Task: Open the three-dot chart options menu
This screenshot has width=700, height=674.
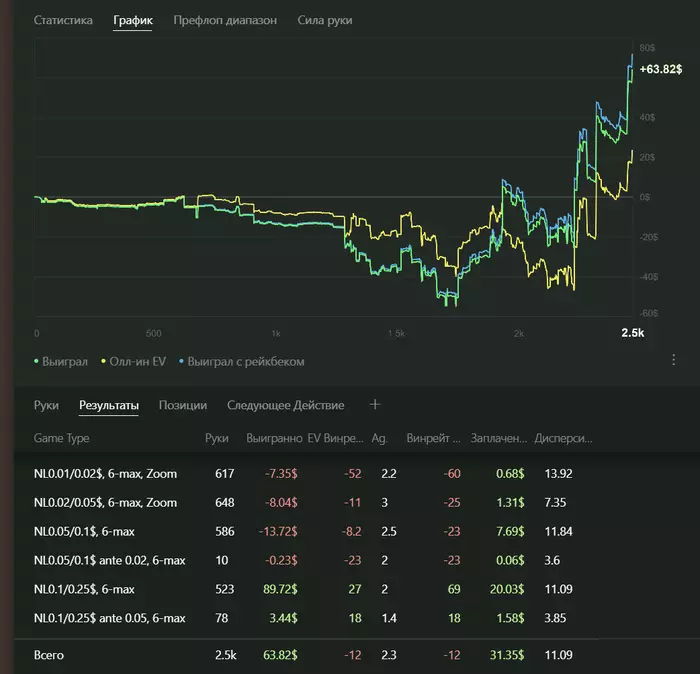Action: pyautogui.click(x=673, y=360)
